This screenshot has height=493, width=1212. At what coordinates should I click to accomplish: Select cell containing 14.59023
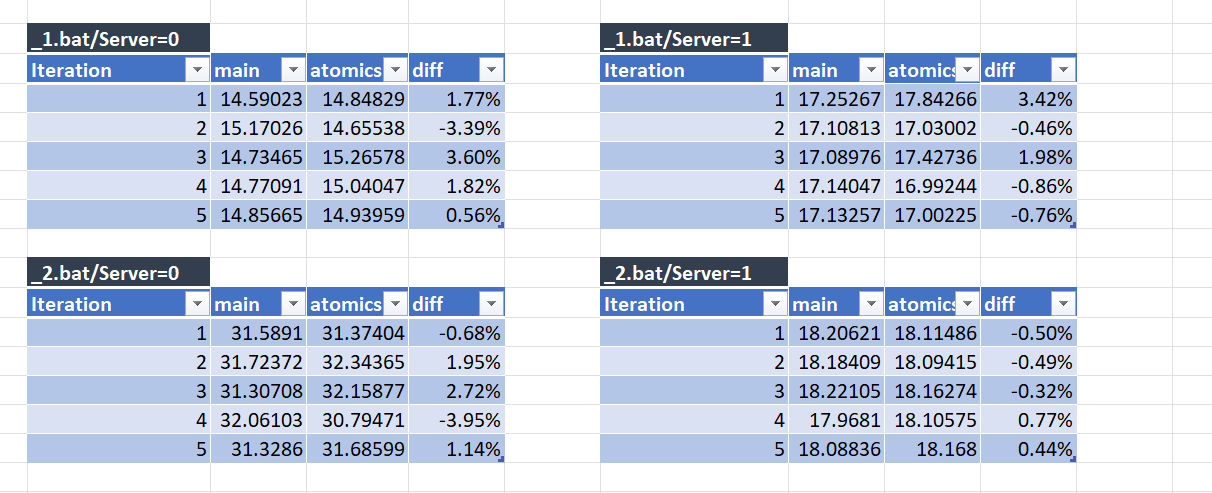point(258,99)
